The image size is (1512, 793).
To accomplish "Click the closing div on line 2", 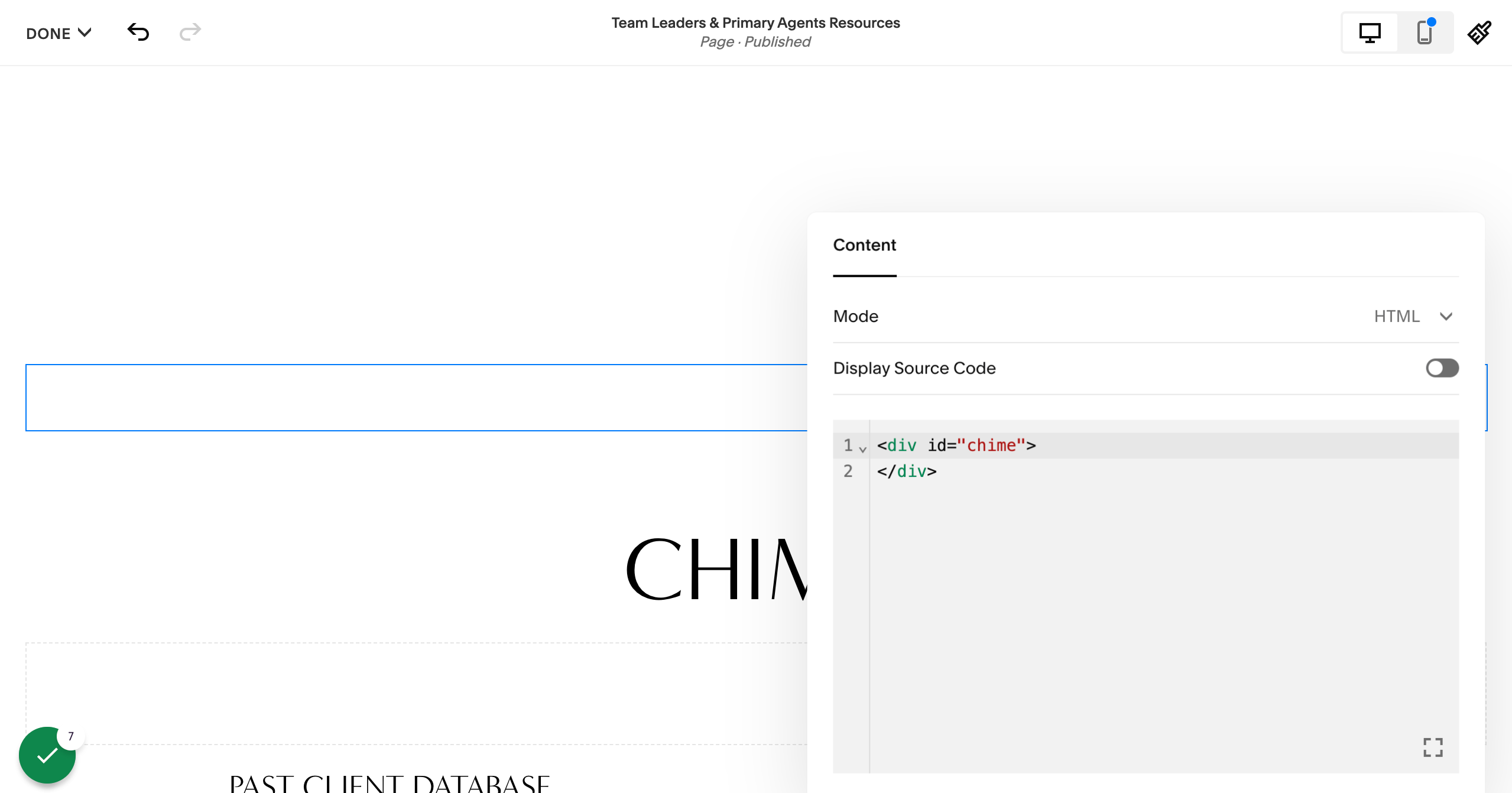I will [907, 471].
